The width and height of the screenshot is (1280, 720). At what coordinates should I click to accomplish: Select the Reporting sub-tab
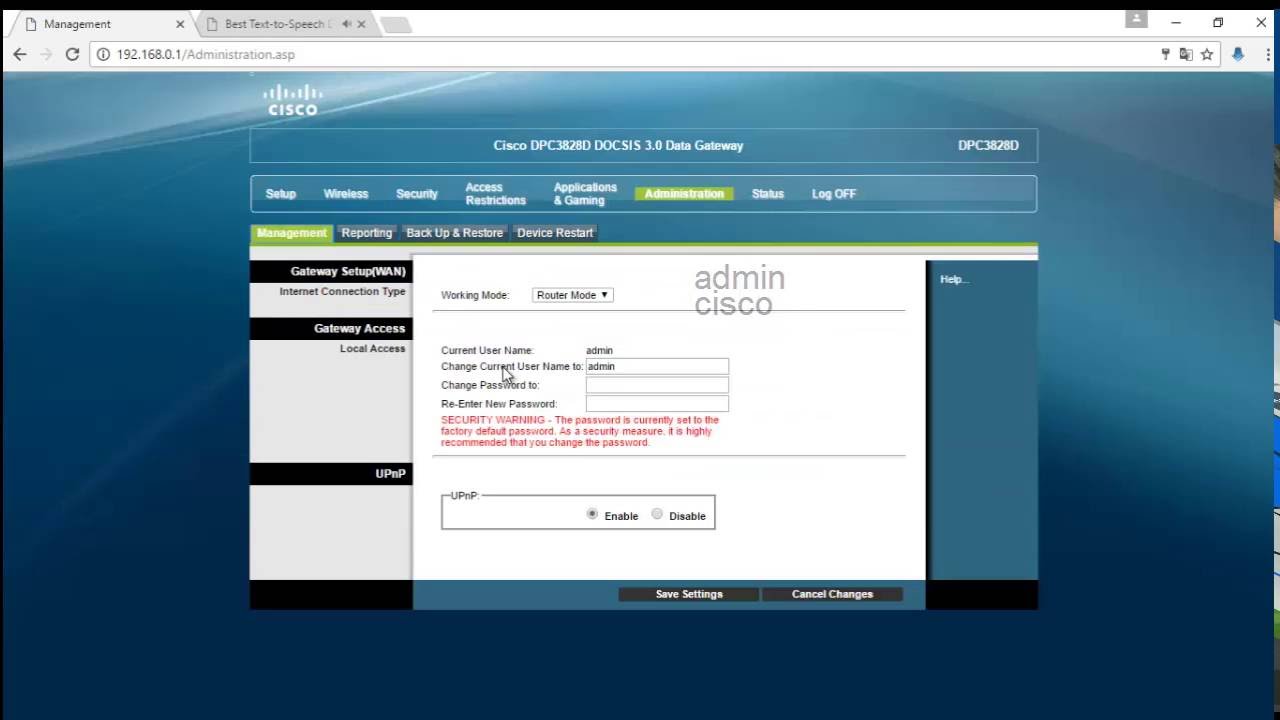367,233
